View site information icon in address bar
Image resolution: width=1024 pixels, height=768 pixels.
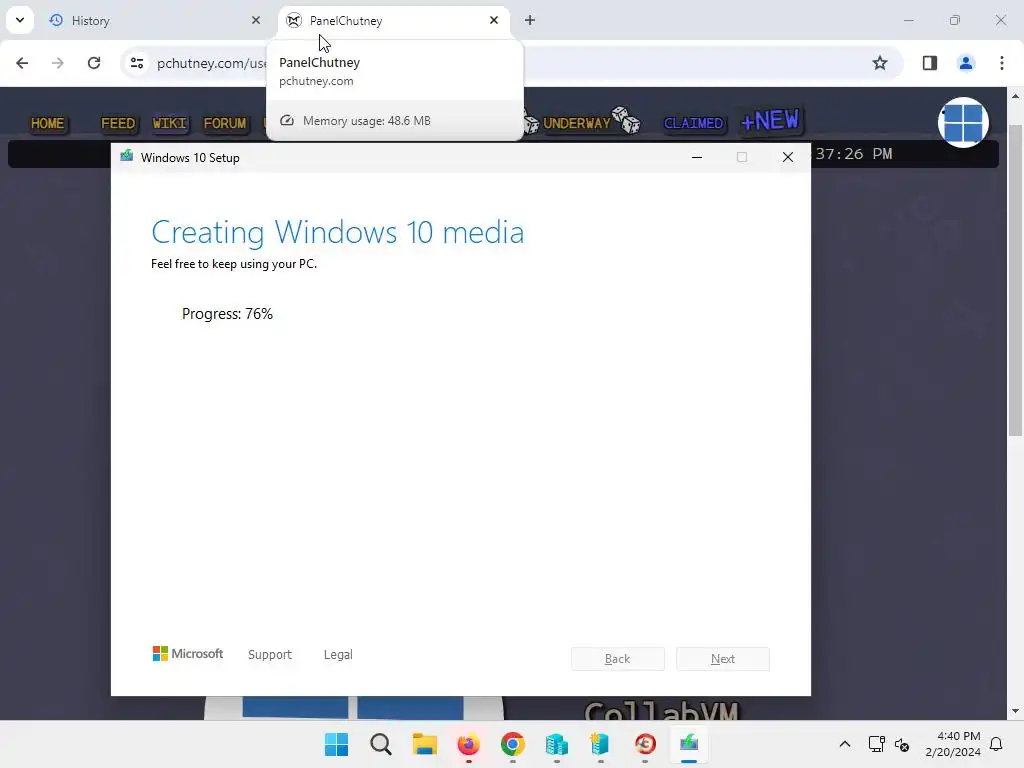coord(137,63)
